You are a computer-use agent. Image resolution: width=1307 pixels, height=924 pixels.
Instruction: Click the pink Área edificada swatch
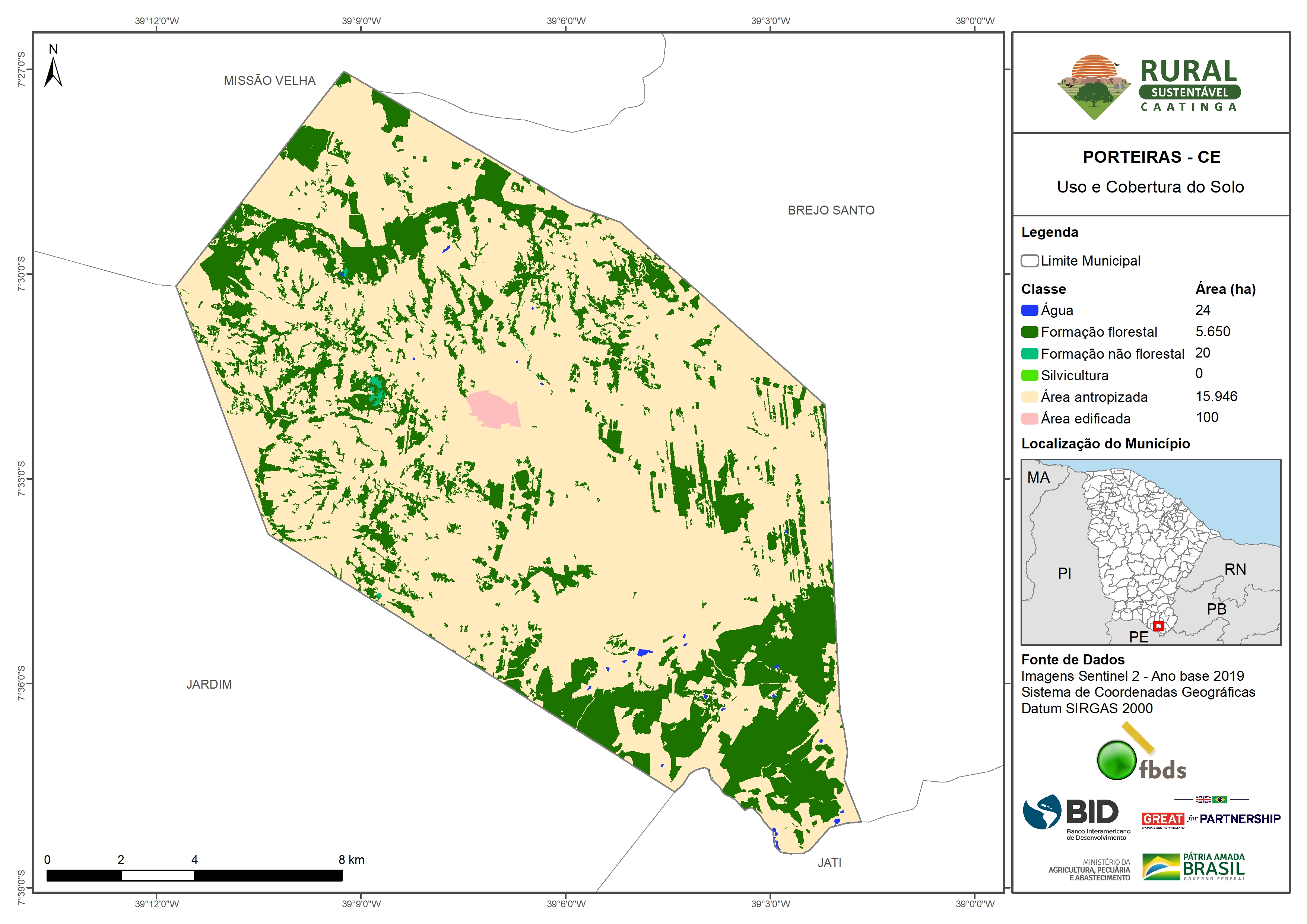[1029, 419]
